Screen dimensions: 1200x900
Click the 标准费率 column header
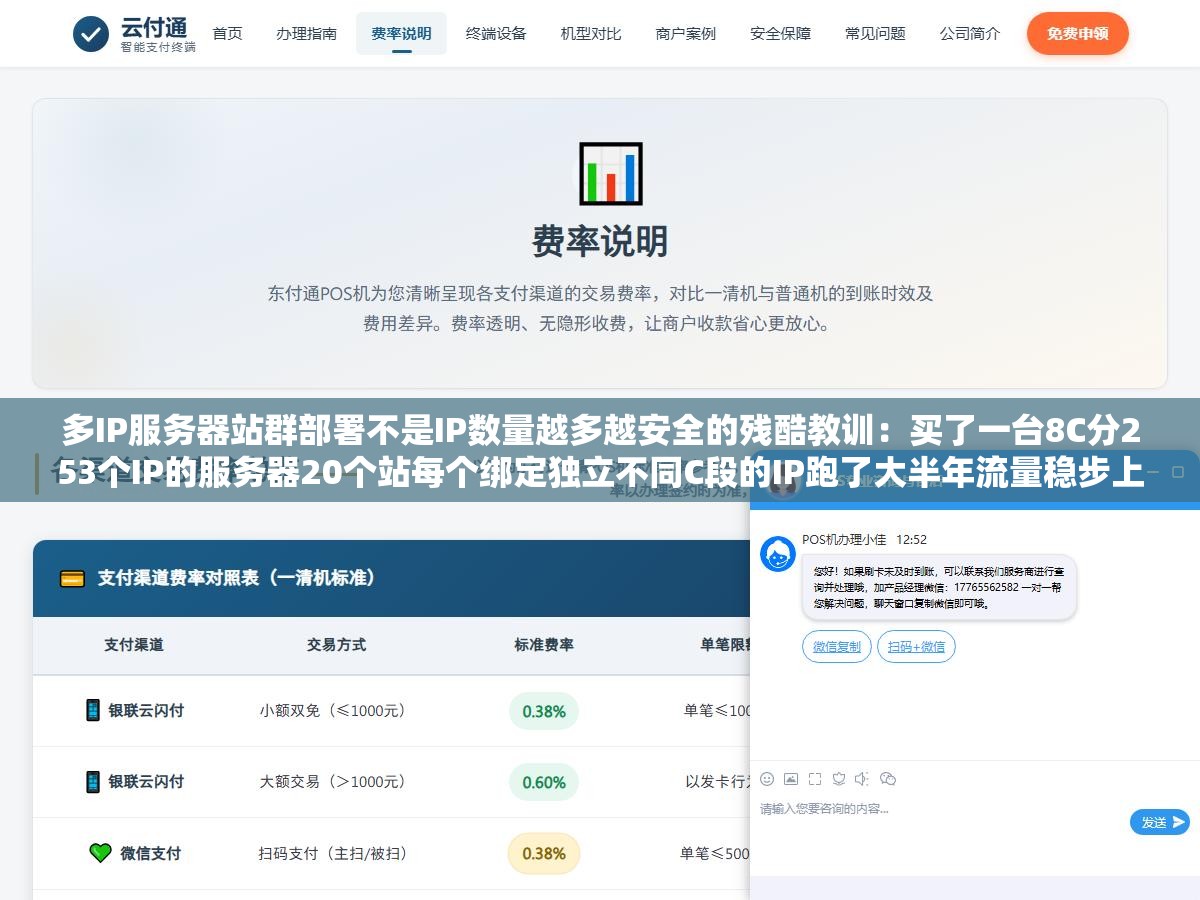(x=544, y=645)
